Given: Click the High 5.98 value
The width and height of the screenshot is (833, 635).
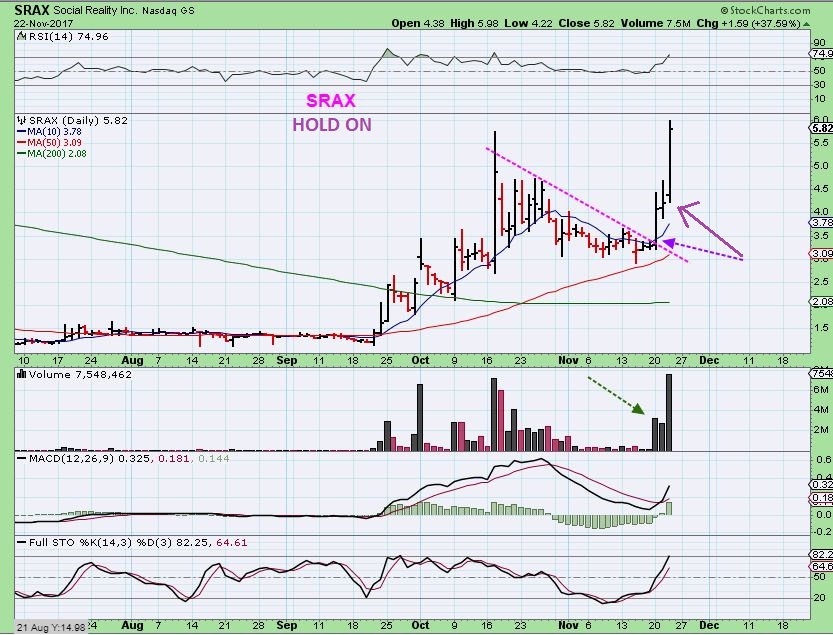Looking at the screenshot, I should [x=474, y=23].
